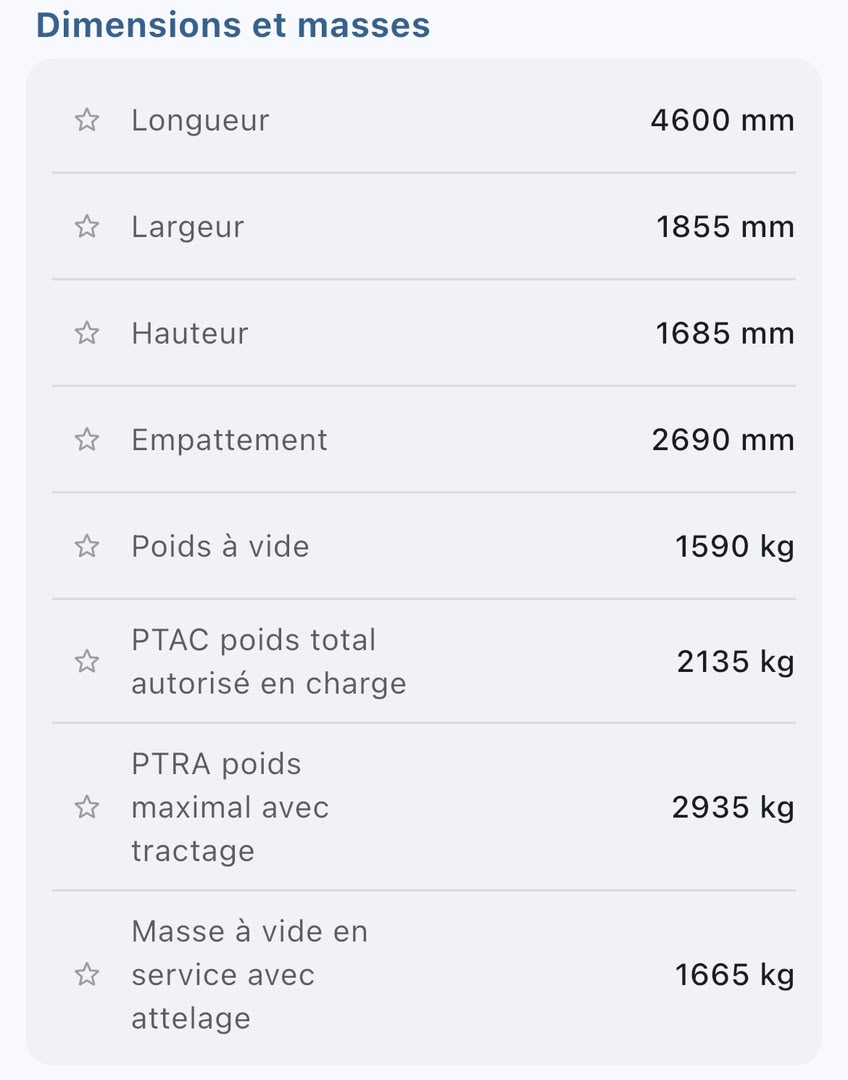
Task: Mark Empattement as favorite
Action: pos(87,439)
